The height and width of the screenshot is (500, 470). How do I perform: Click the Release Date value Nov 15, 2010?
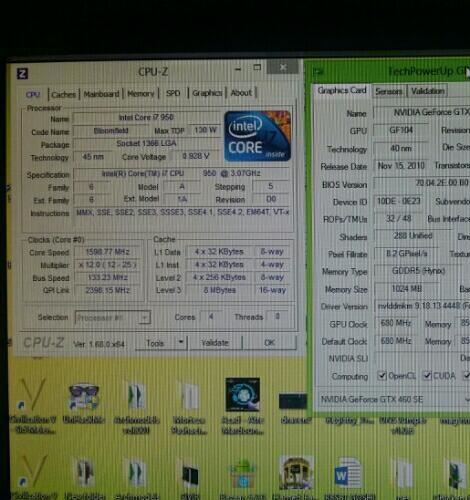coord(401,166)
